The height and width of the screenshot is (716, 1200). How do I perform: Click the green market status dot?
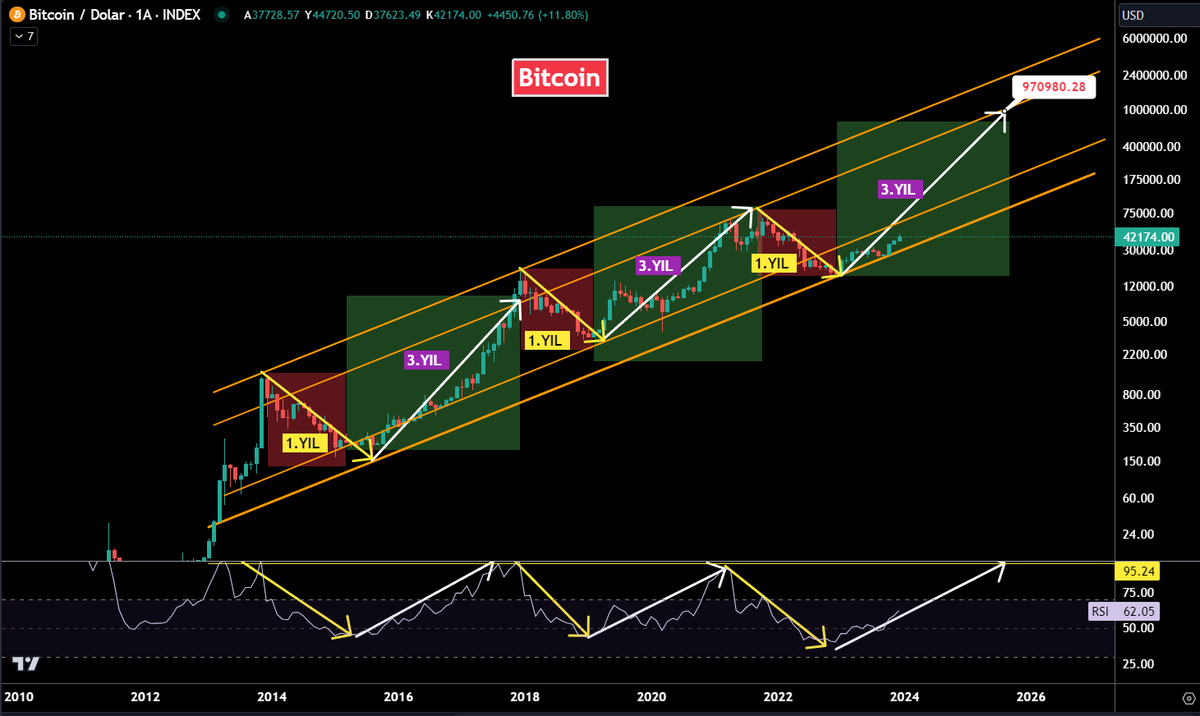[x=222, y=15]
